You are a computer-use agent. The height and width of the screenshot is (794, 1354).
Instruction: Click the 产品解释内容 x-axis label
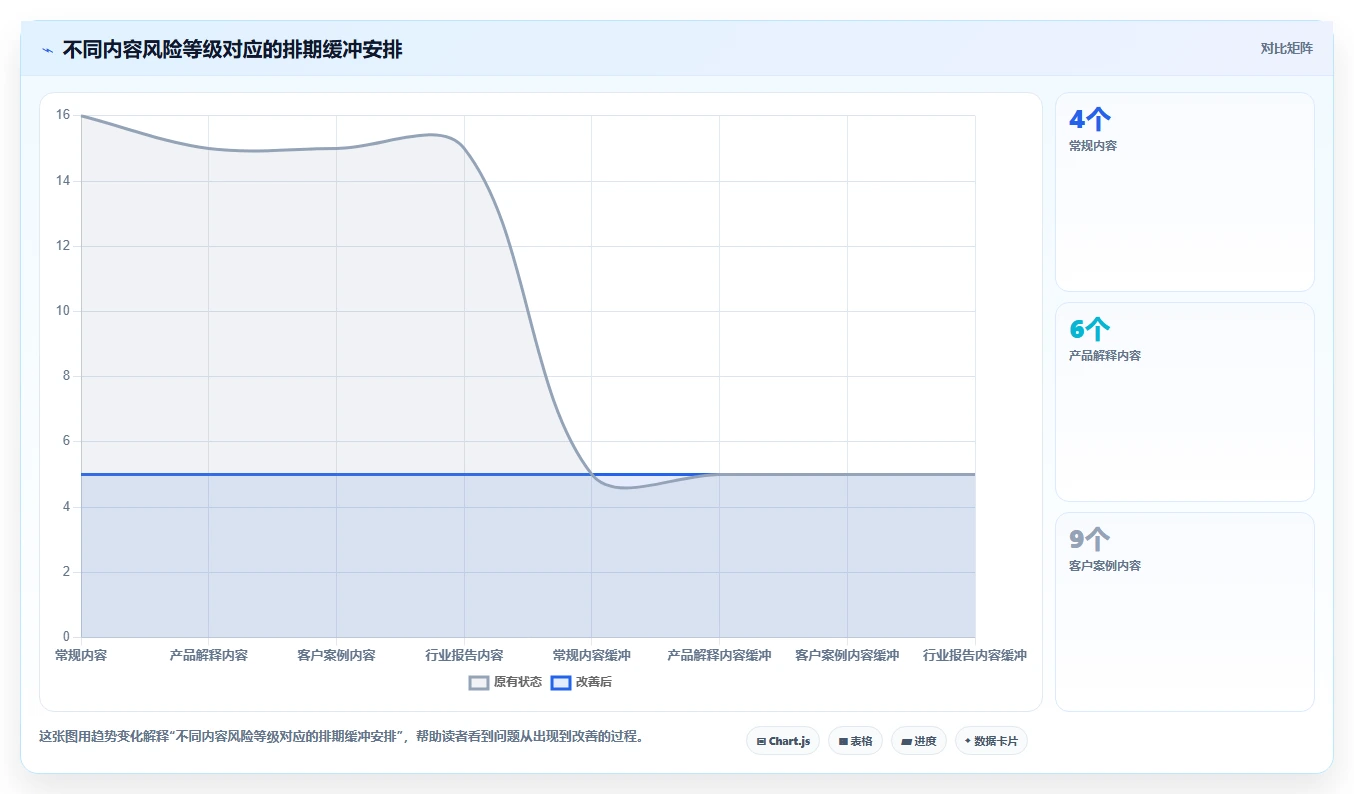[x=208, y=655]
